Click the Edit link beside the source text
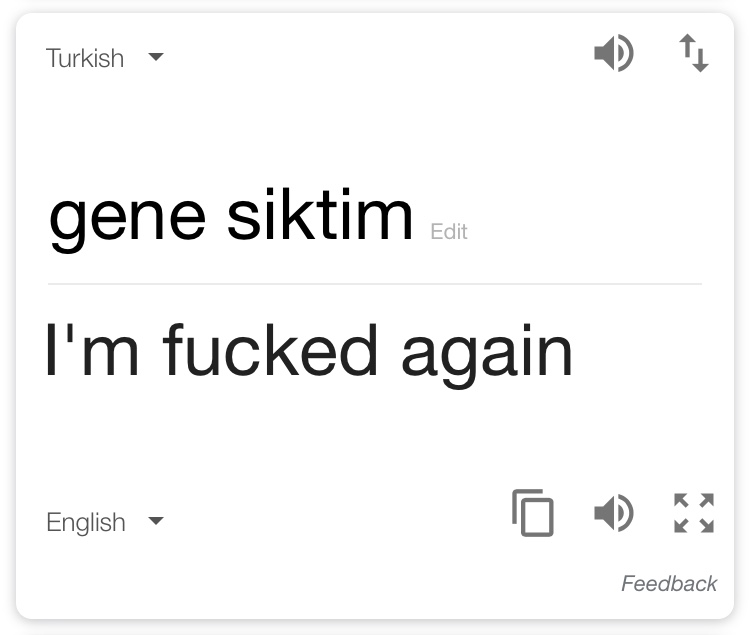Viewport: 750px width, 635px height. [x=449, y=232]
